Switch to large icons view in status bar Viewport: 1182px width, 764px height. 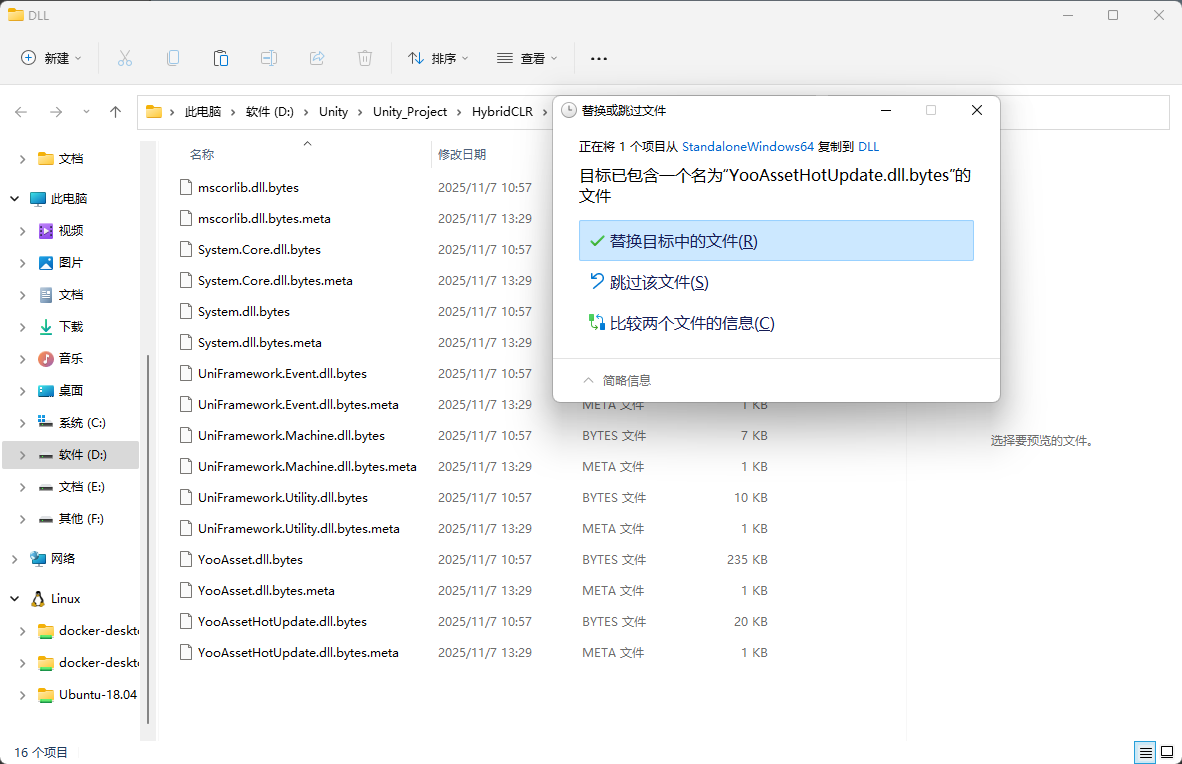[1167, 752]
